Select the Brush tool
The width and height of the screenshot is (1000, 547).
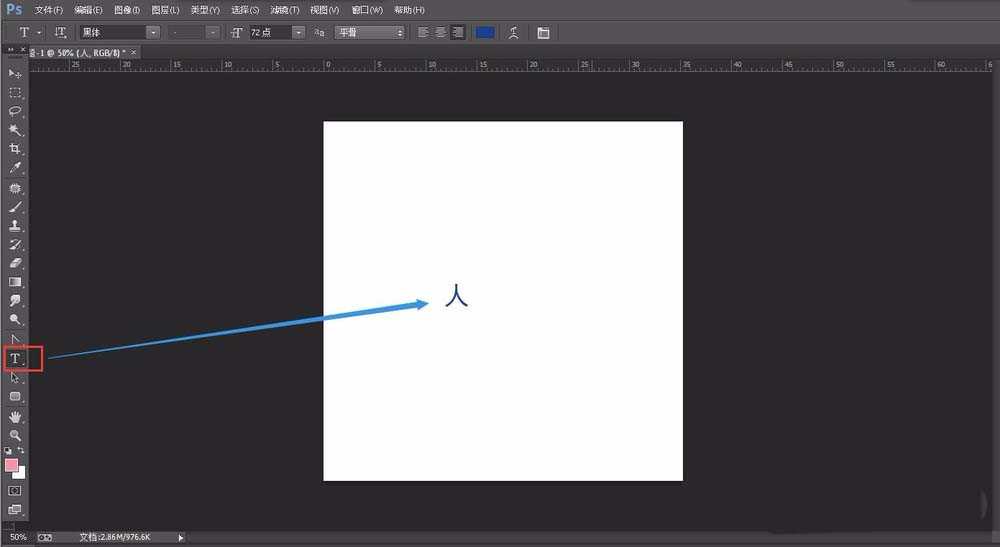(x=15, y=207)
